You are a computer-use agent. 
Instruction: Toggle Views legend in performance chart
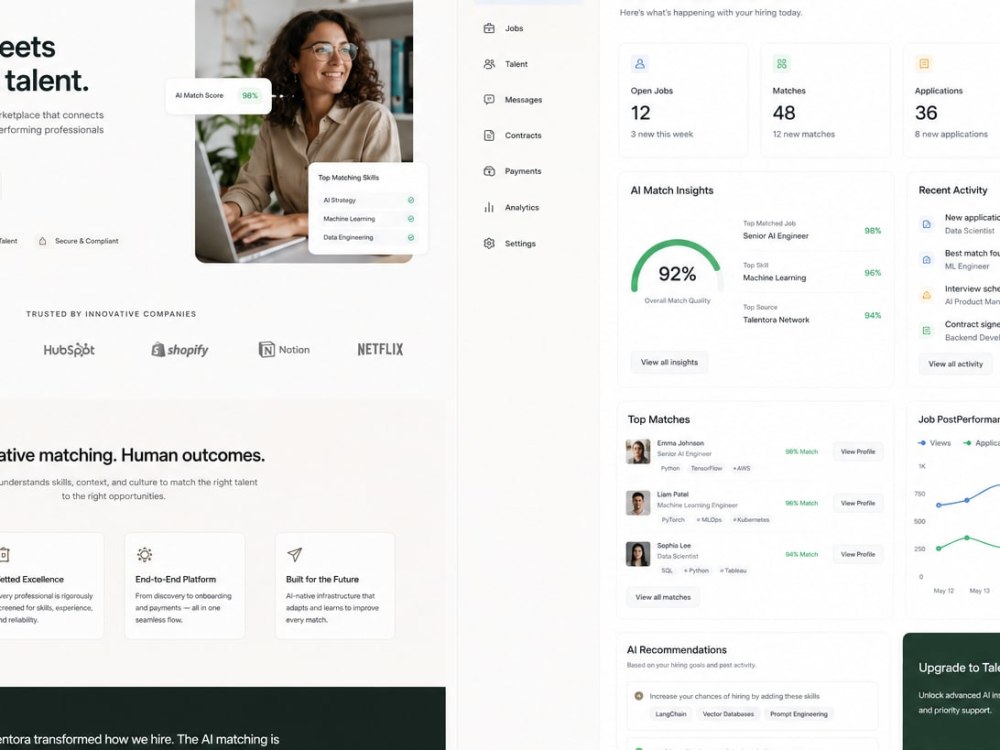click(x=934, y=443)
